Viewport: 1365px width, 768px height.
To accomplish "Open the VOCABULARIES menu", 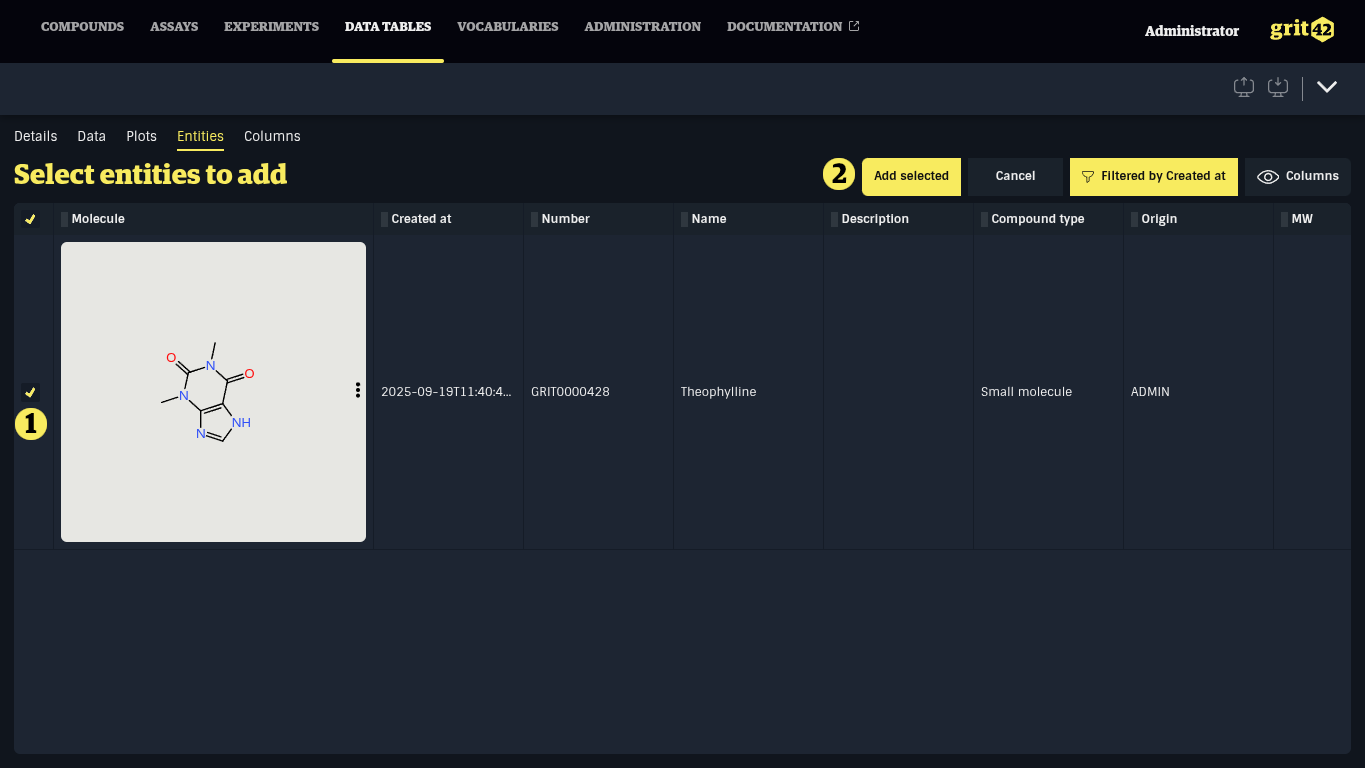I will [x=507, y=27].
